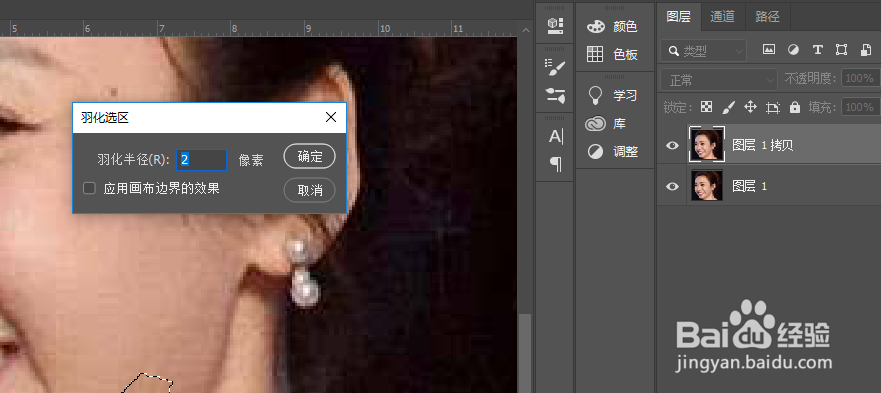Filter layers by smart objects icon

coord(866,50)
